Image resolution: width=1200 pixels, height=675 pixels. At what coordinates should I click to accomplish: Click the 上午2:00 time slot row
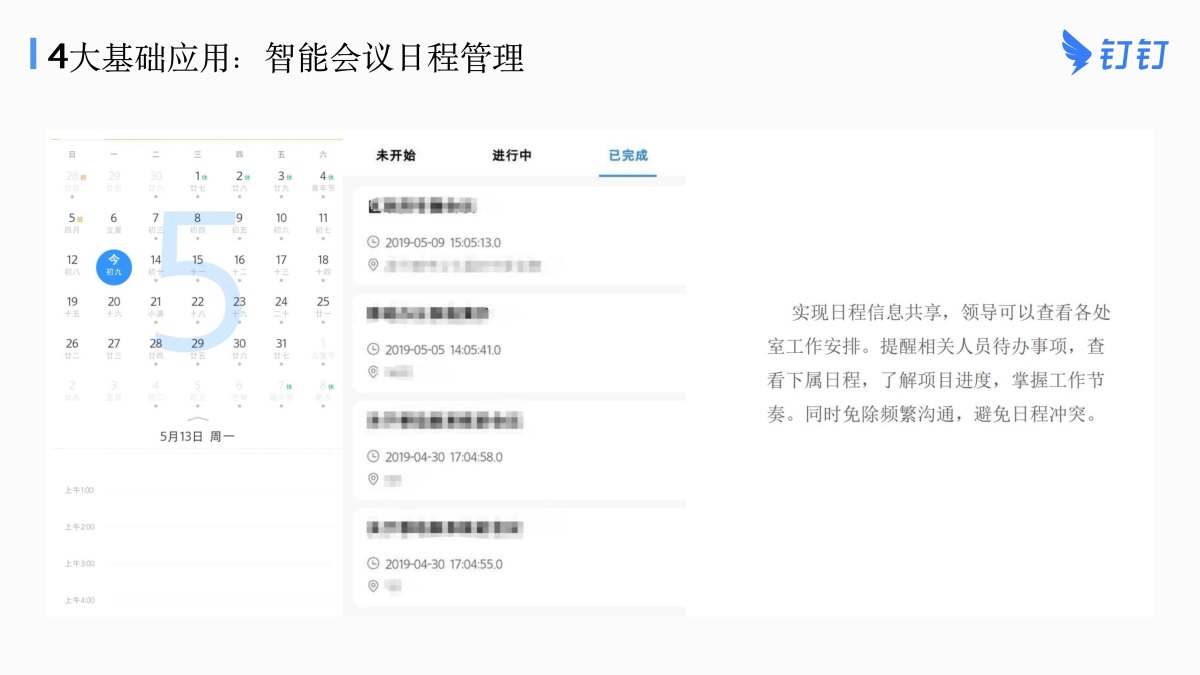[x=200, y=527]
